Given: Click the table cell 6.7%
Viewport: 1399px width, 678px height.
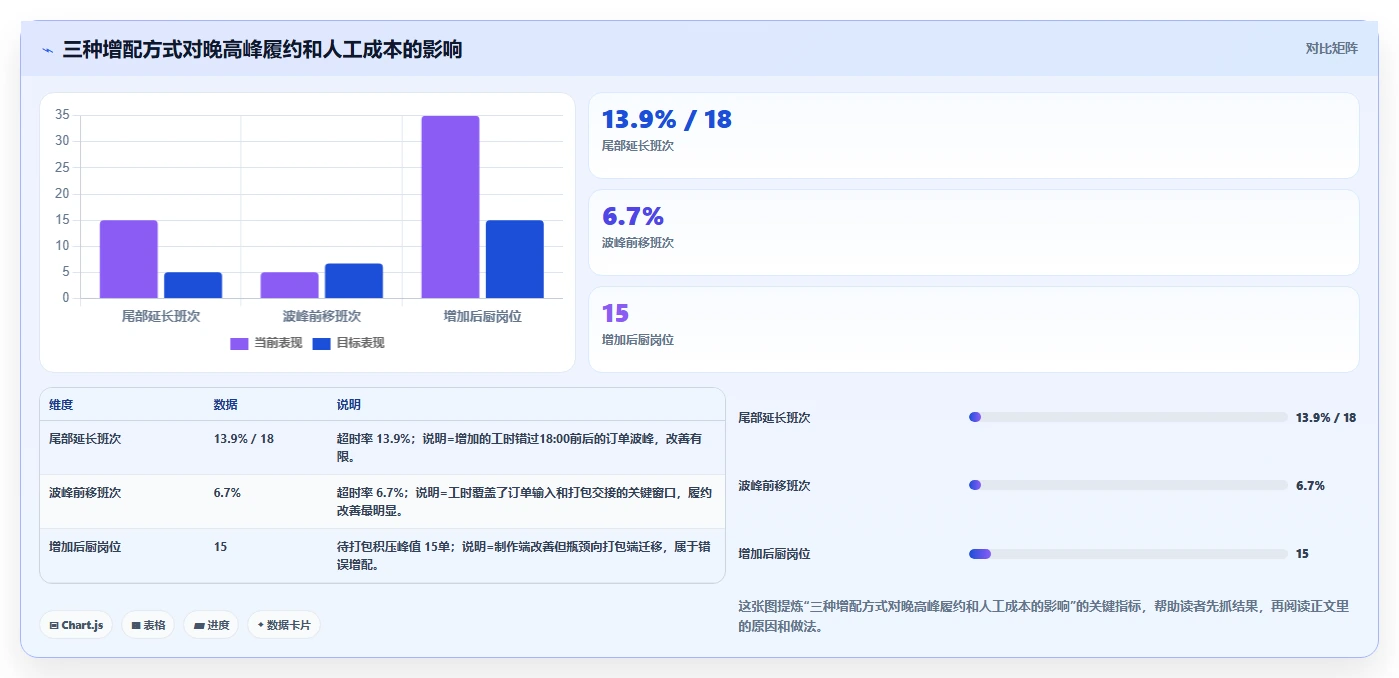Looking at the screenshot, I should click(x=227, y=493).
